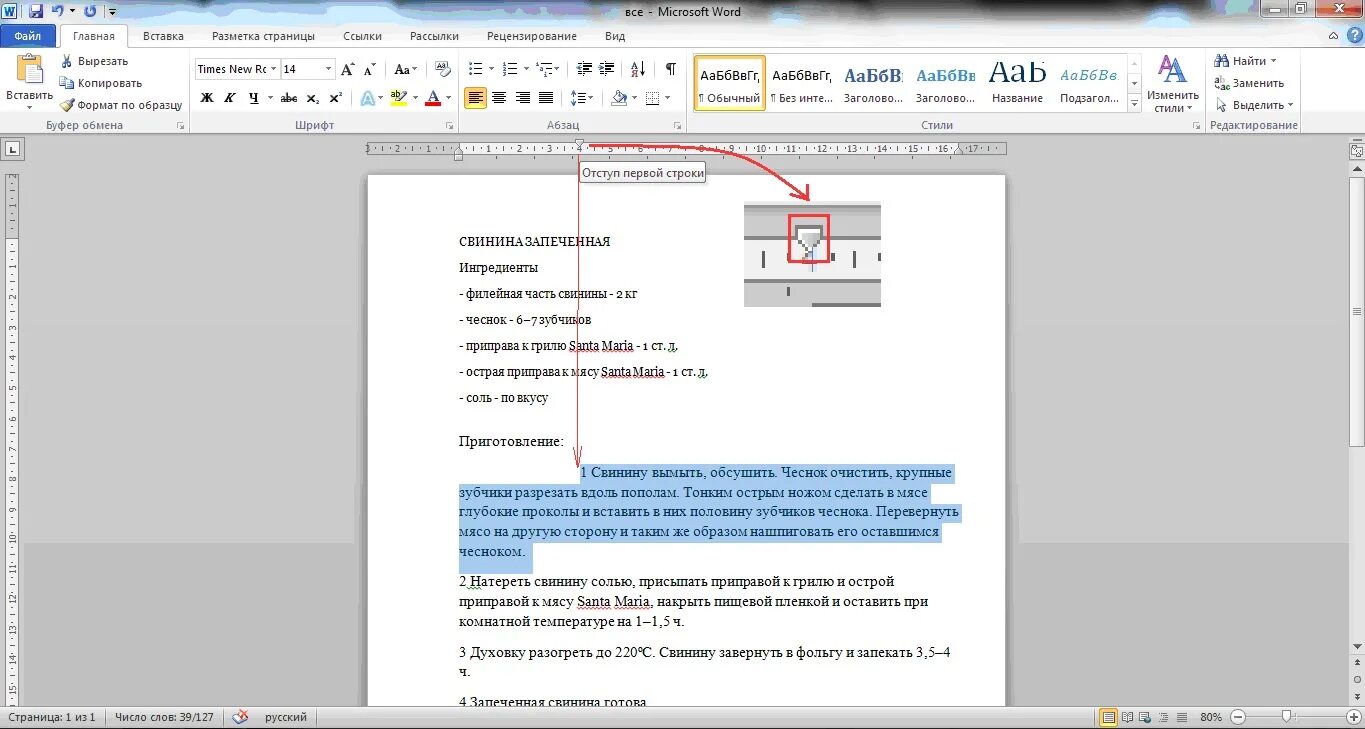
Task: Activate Формат по образцу format painter
Action: coord(121,105)
